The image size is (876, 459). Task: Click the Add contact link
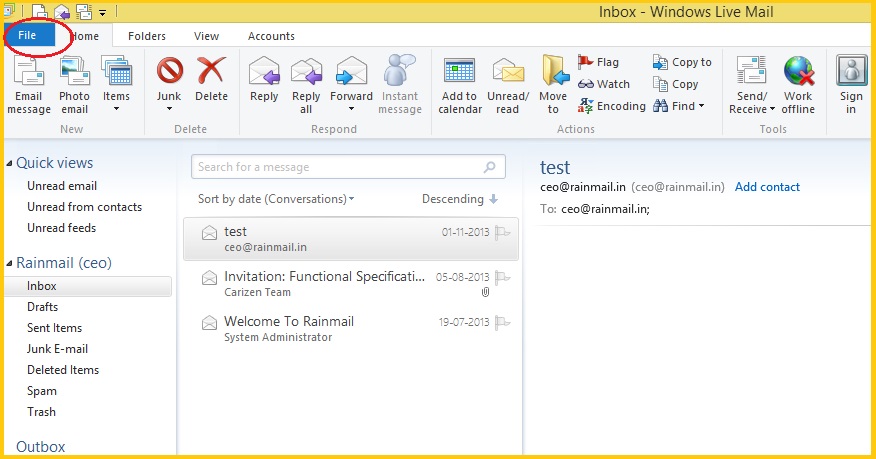point(767,187)
